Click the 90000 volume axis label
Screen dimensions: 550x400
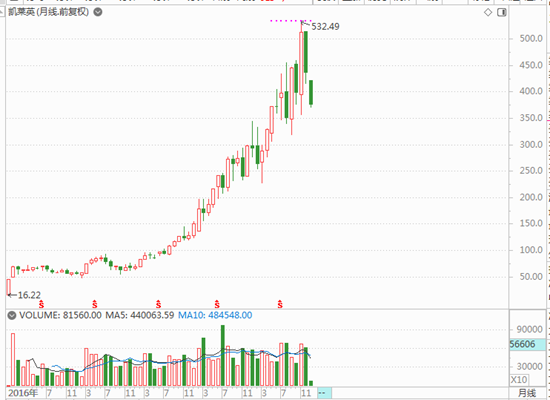529,329
